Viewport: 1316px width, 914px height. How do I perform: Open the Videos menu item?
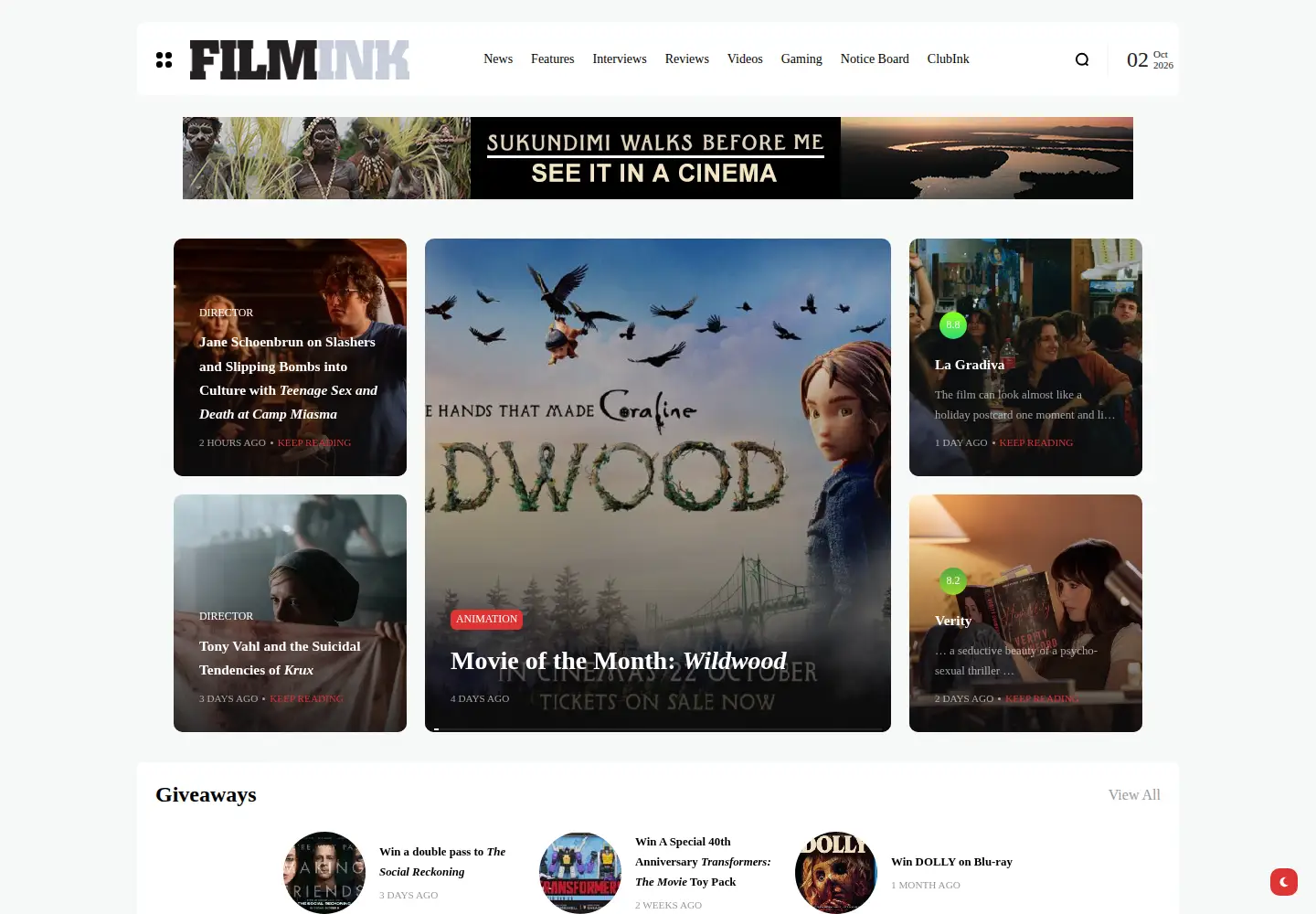[x=745, y=58]
